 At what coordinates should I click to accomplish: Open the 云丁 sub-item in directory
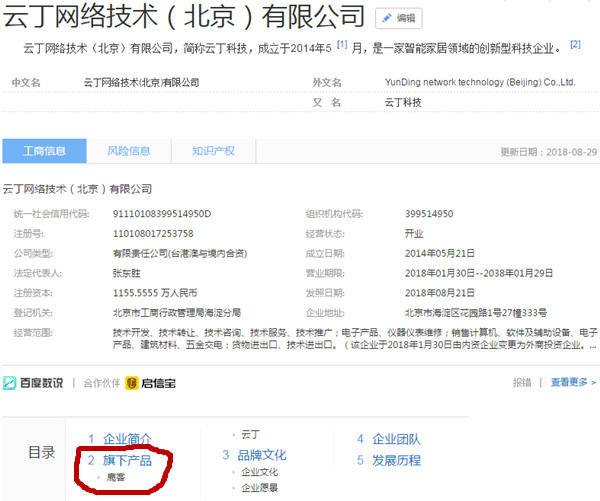tap(251, 435)
